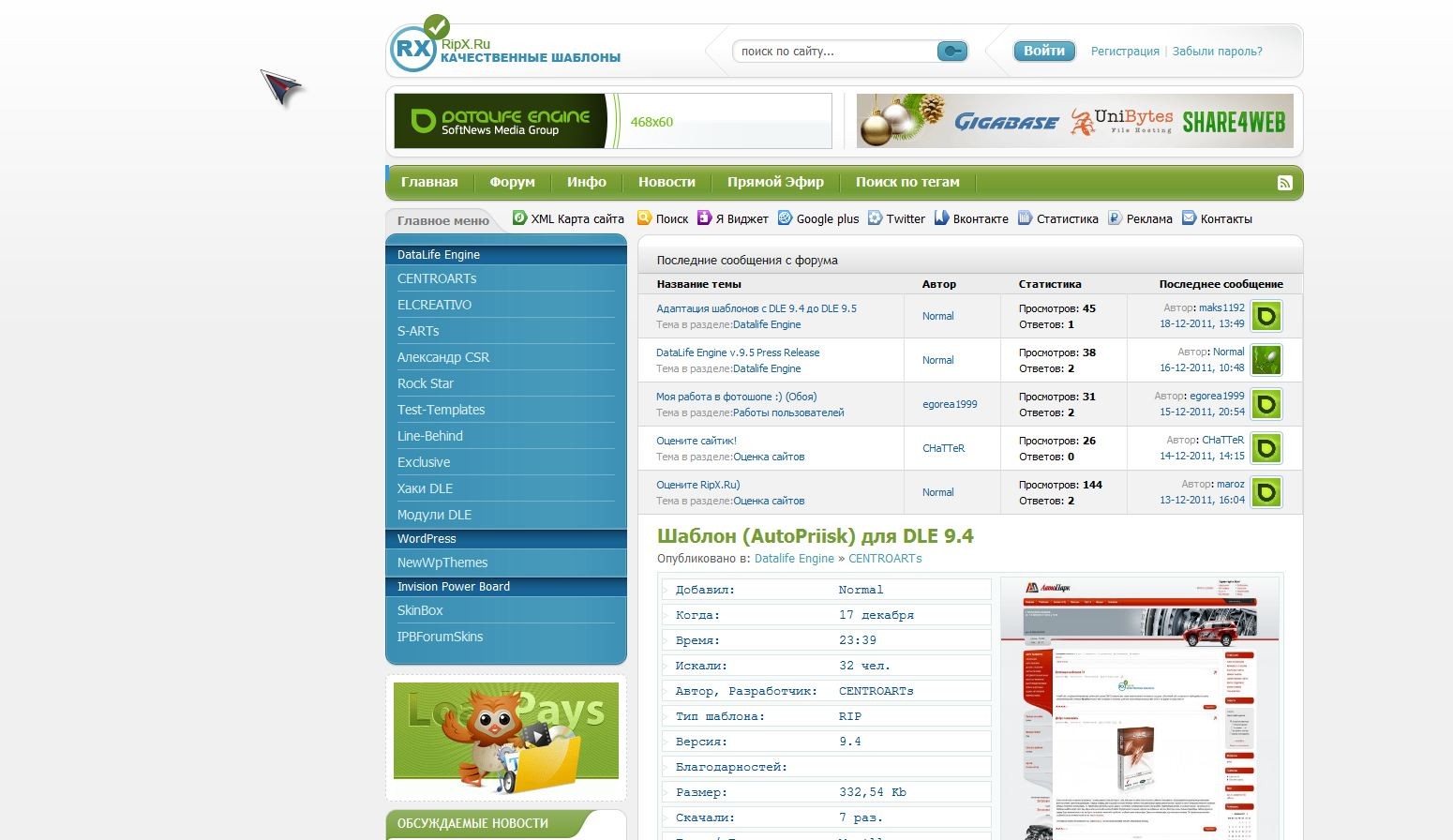Open Exclusive sidebar category
The width and height of the screenshot is (1453, 840).
(424, 462)
